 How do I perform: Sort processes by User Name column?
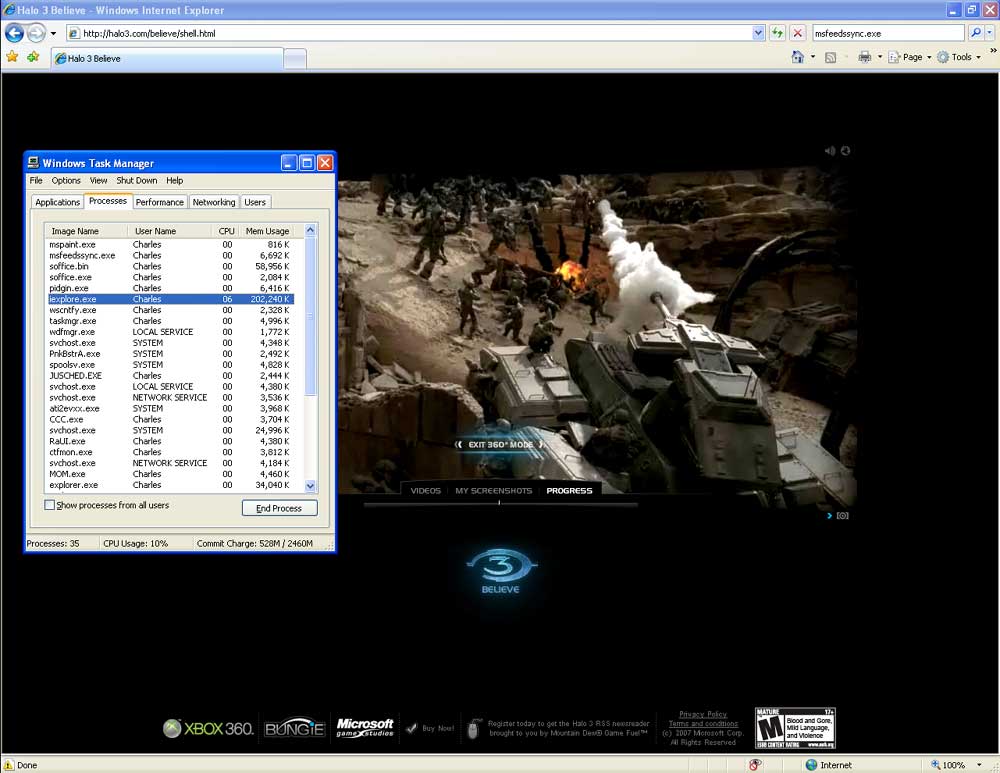(x=170, y=231)
